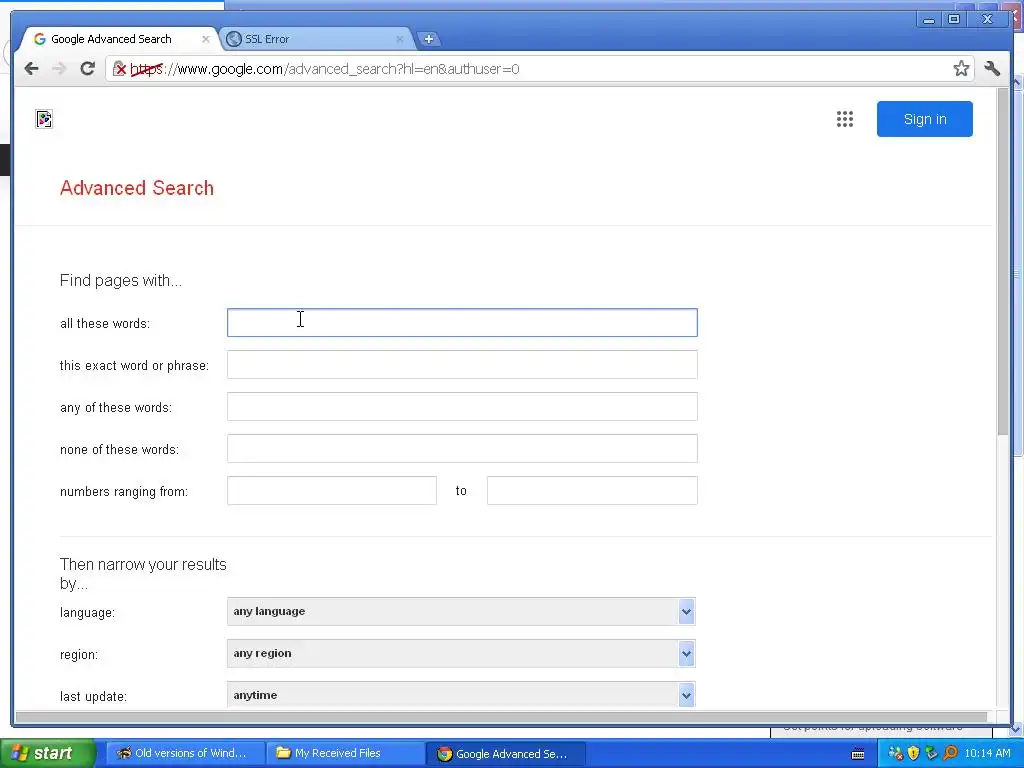Viewport: 1024px width, 768px height.
Task: Sign in to Google account
Action: (x=924, y=119)
